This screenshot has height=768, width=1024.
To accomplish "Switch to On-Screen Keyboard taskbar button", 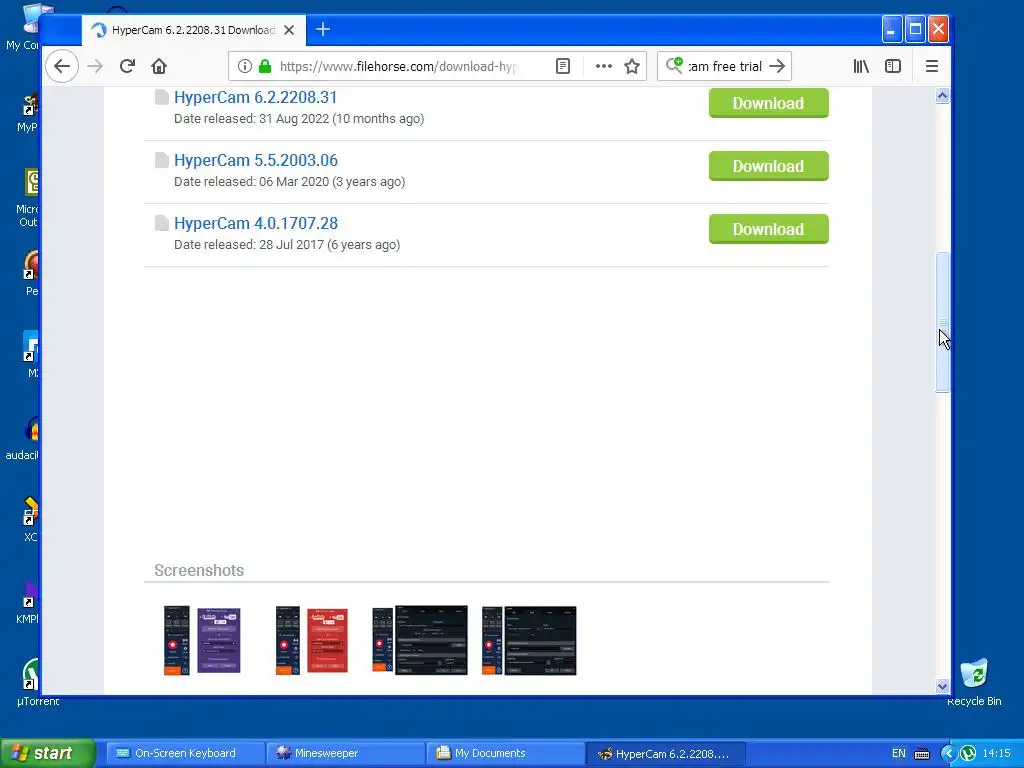I will (185, 753).
